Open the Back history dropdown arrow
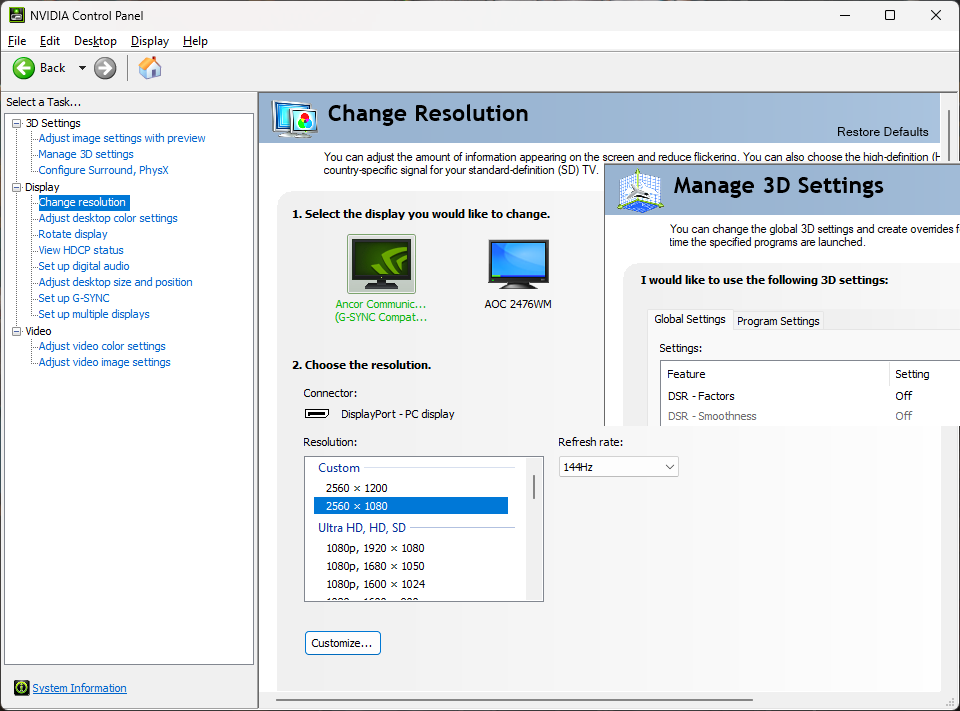The width and height of the screenshot is (960, 711). coord(82,68)
